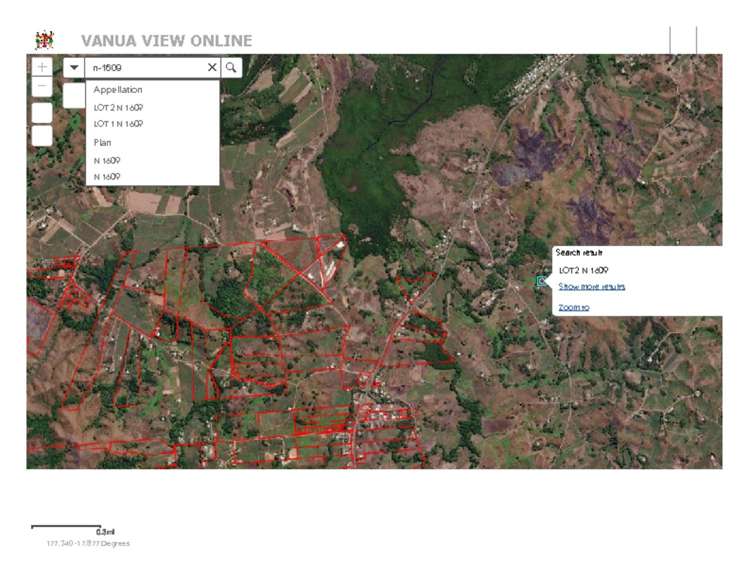Screen dimensions: 749x579
Task: Click the search result marker on map
Action: click(541, 282)
